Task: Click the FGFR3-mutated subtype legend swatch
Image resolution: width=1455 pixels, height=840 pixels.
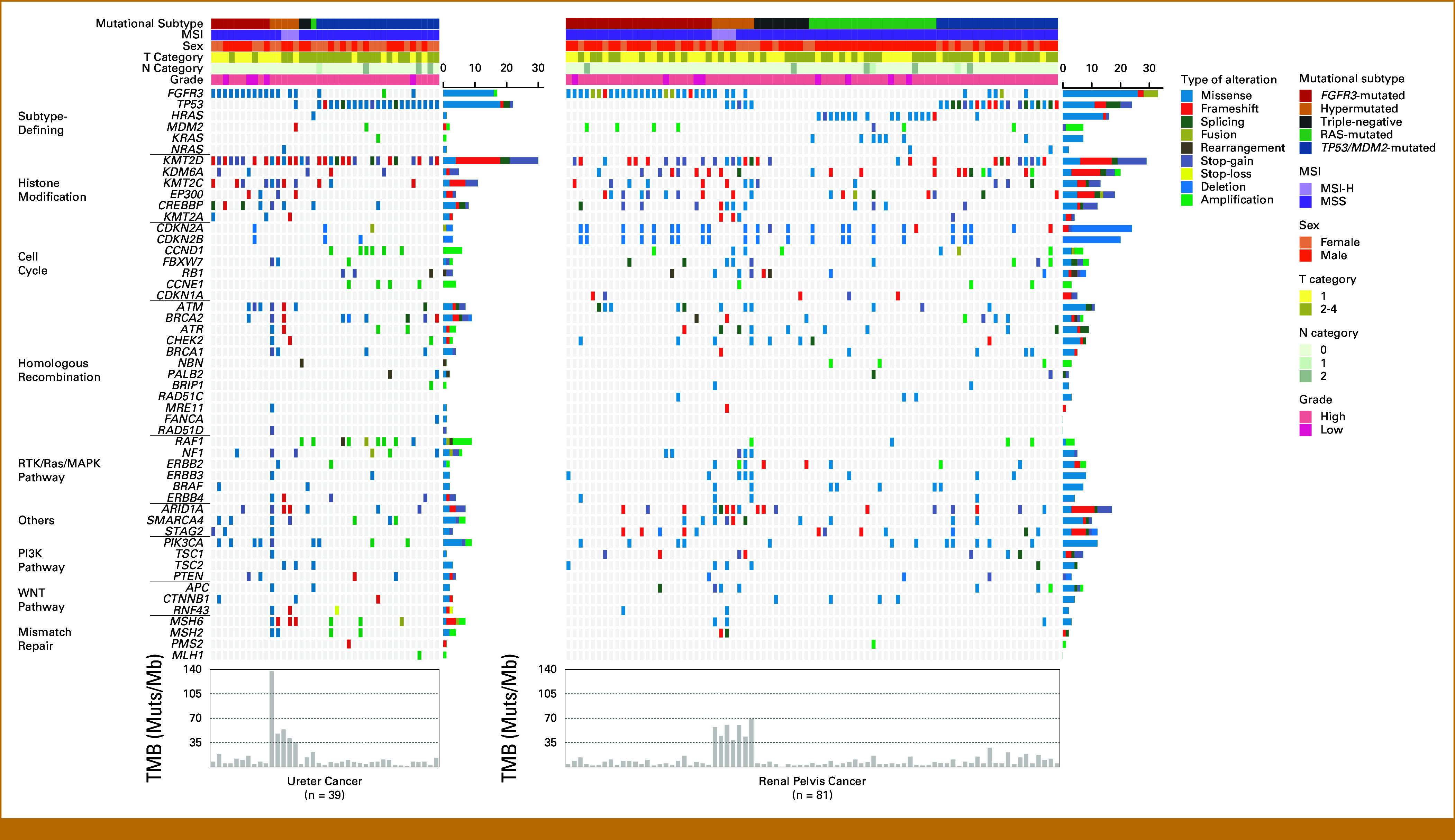Action: tap(1305, 96)
